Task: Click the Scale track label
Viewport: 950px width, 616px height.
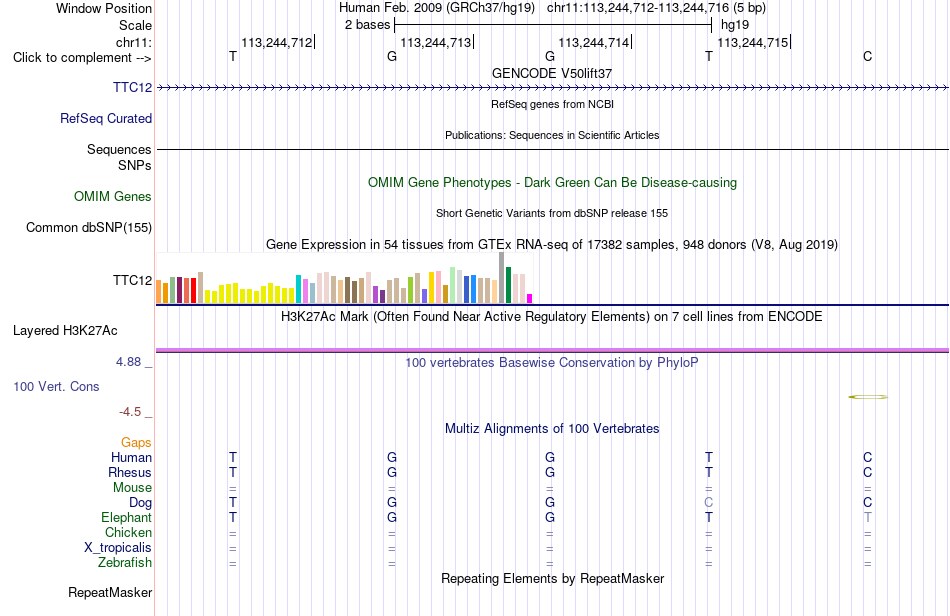Action: point(135,25)
